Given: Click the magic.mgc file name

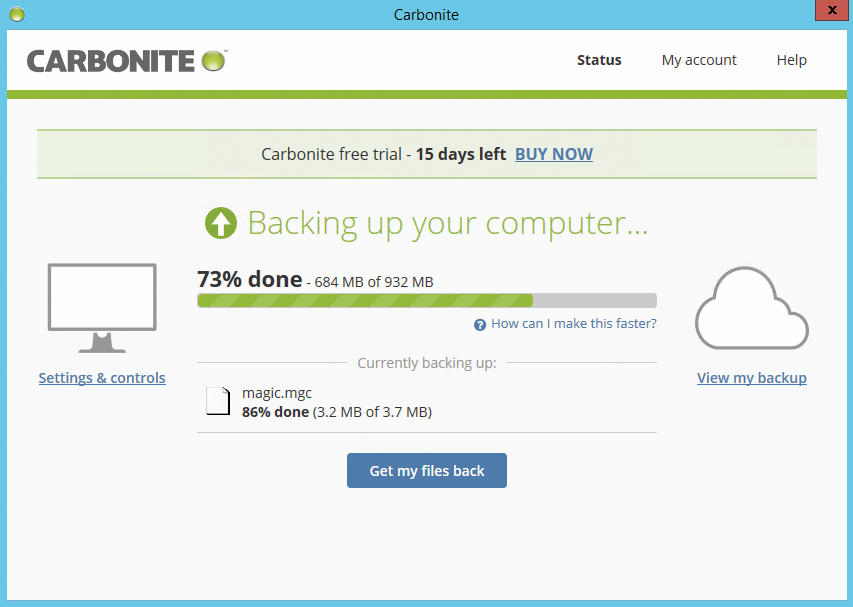Looking at the screenshot, I should (x=277, y=393).
